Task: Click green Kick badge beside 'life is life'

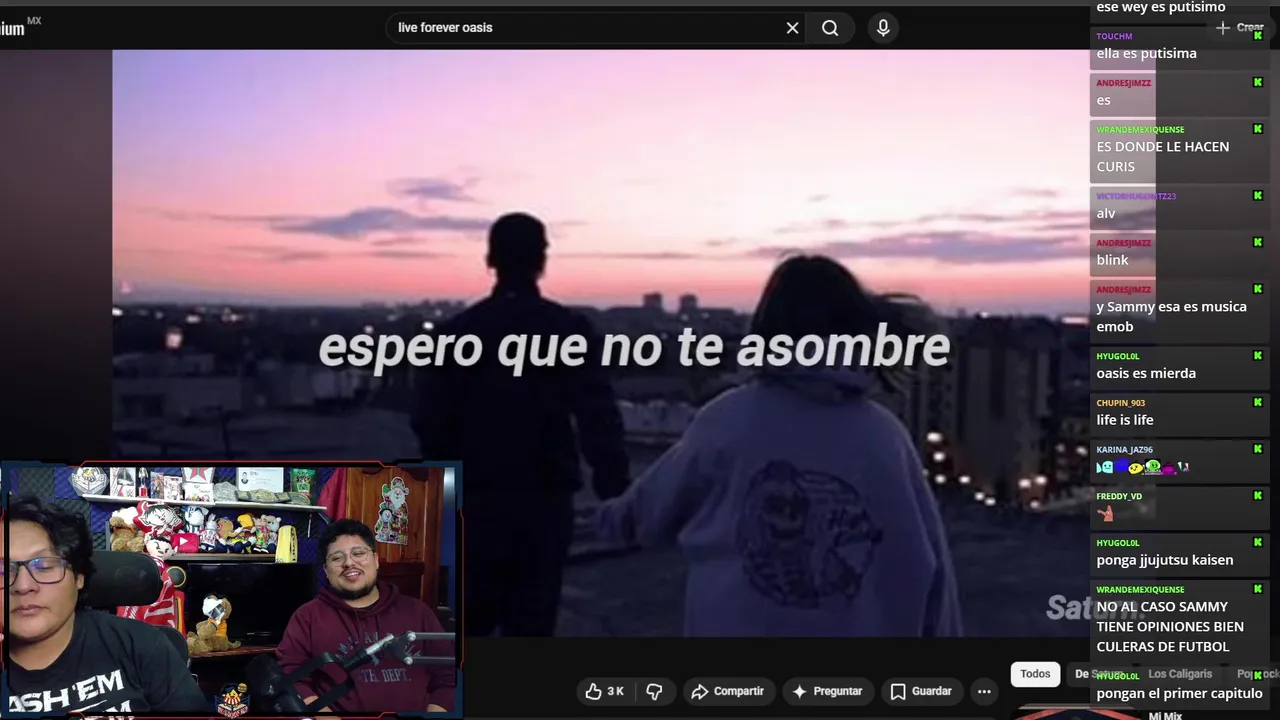Action: (x=1258, y=403)
